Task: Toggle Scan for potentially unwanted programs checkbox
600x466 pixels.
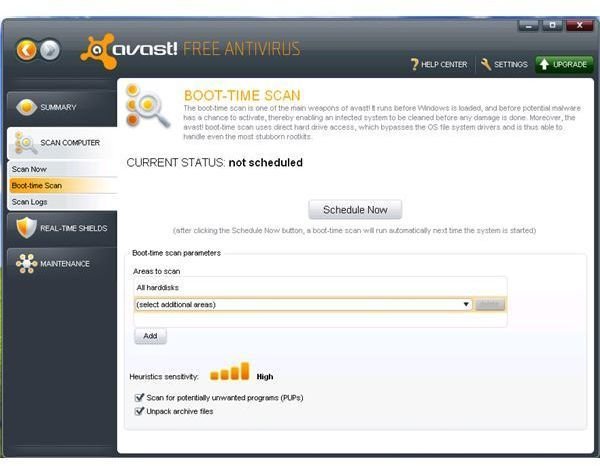Action: pos(139,398)
